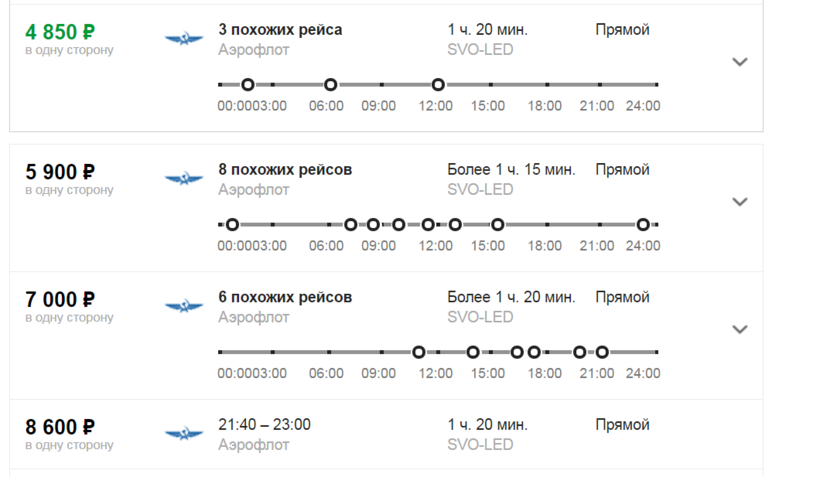Click Aeroflot logo on 5 900 ₽ flight
The height and width of the screenshot is (477, 820).
point(184,180)
